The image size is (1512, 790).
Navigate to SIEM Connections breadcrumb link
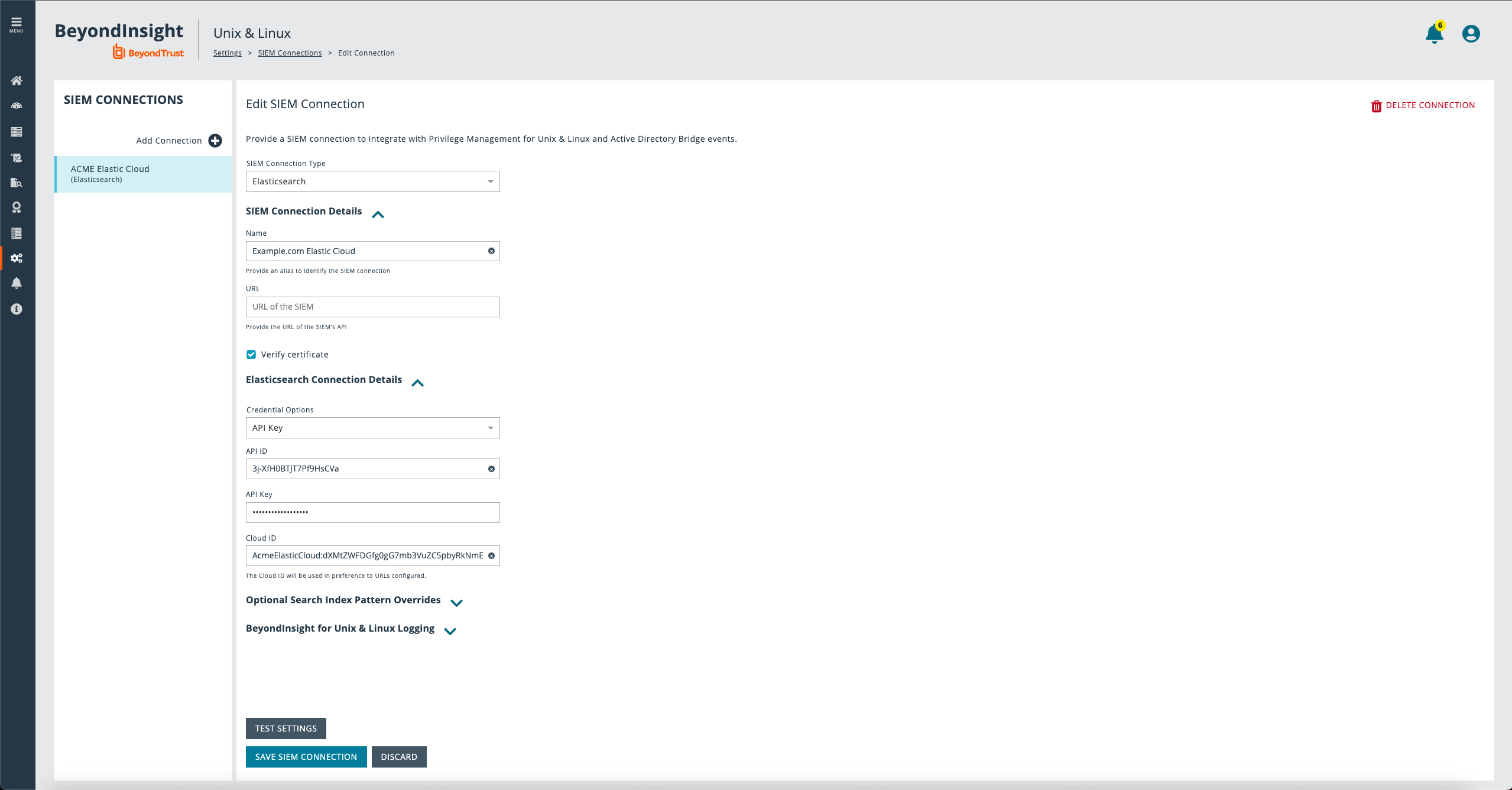click(290, 53)
